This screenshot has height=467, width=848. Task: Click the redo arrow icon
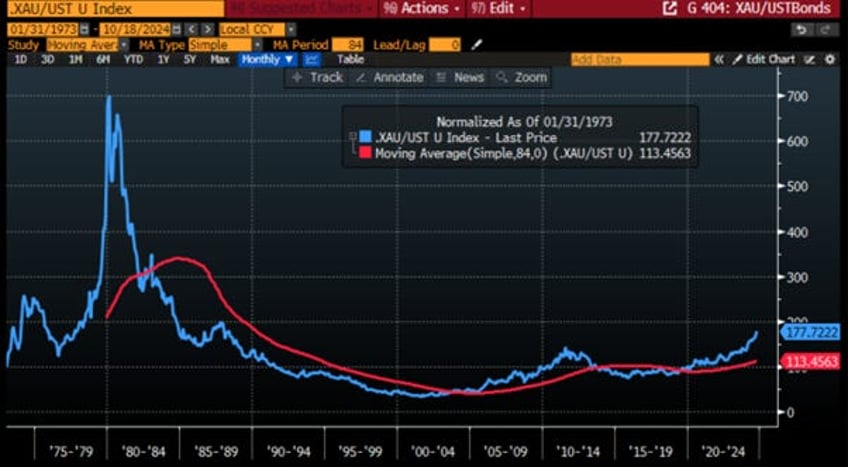coord(827,29)
